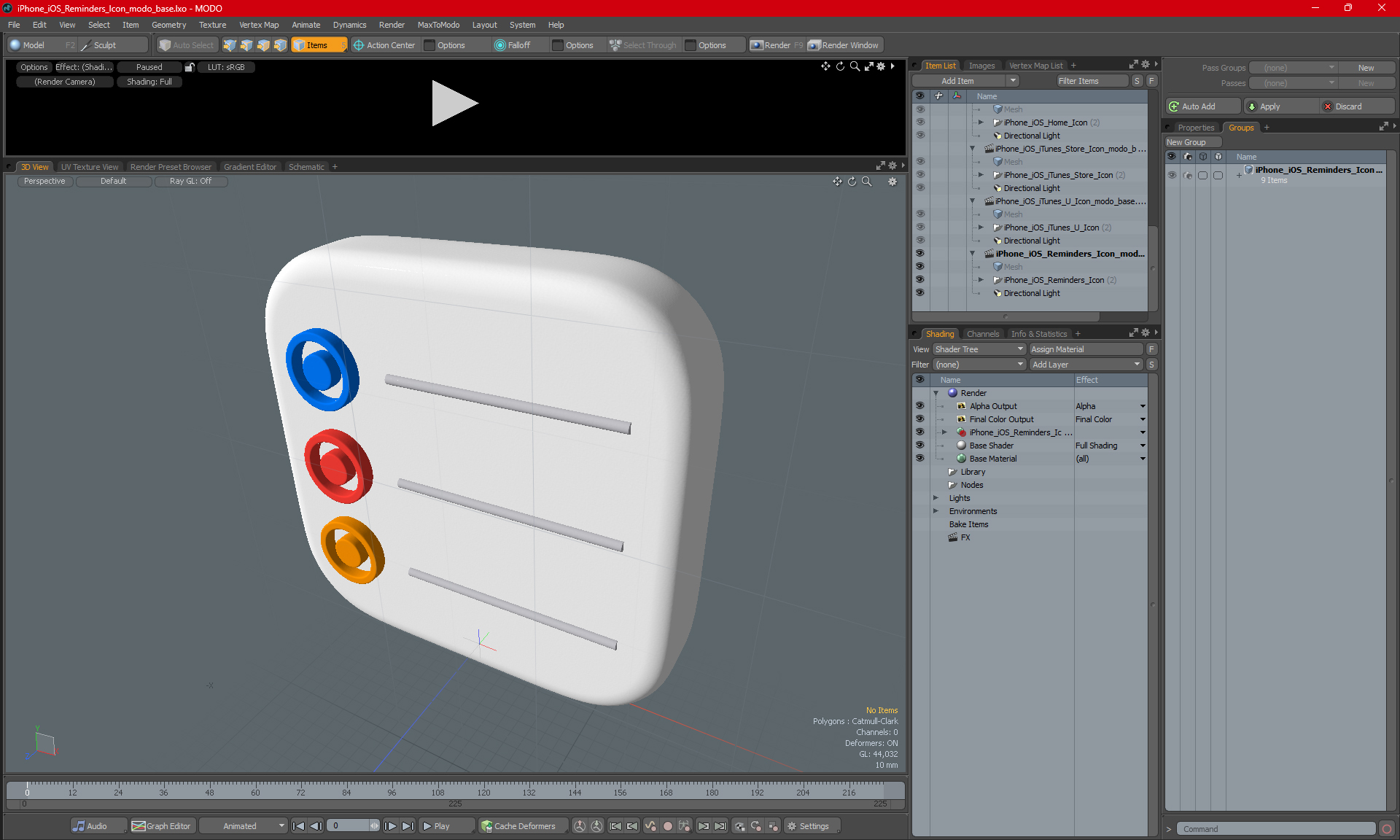Open the Animated keying dropdown
The height and width of the screenshot is (840, 1400).
point(243,826)
